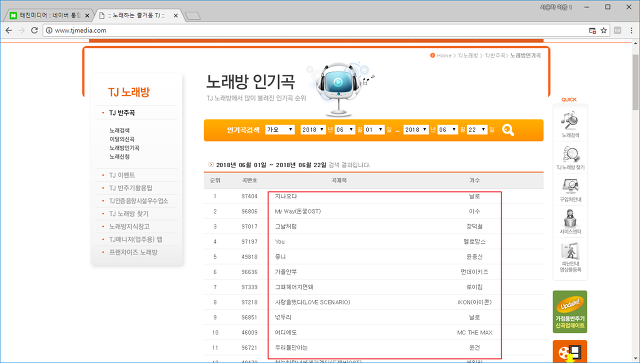Open the 노래검색 quick icon on right

pos(570,124)
